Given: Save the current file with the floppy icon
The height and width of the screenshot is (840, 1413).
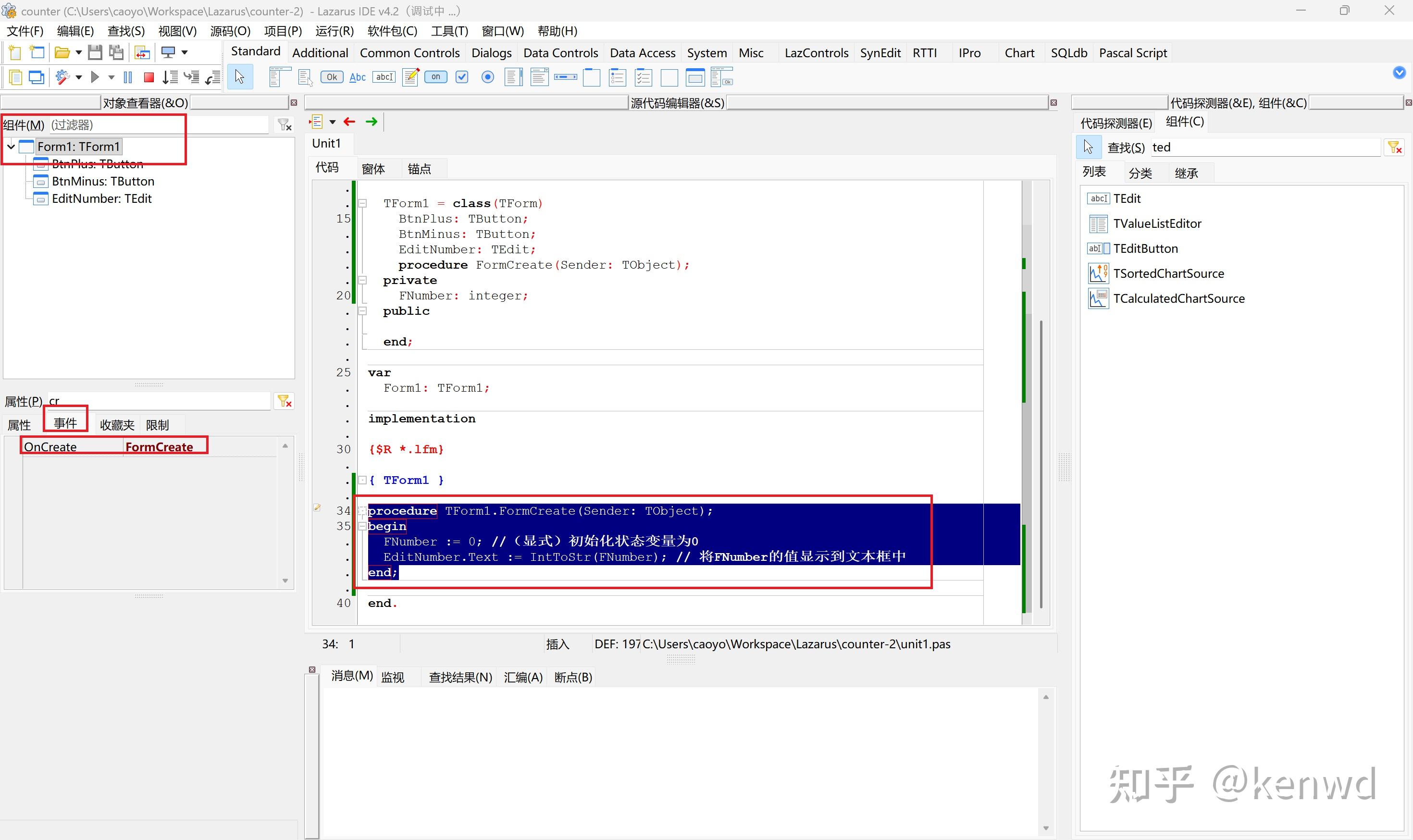Looking at the screenshot, I should tap(95, 53).
